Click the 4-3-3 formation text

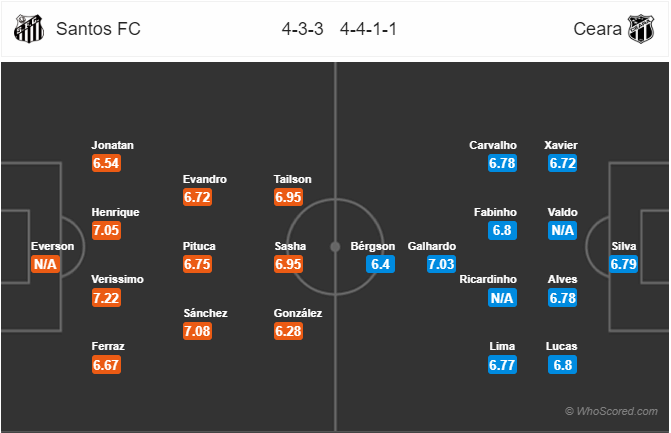(x=303, y=29)
